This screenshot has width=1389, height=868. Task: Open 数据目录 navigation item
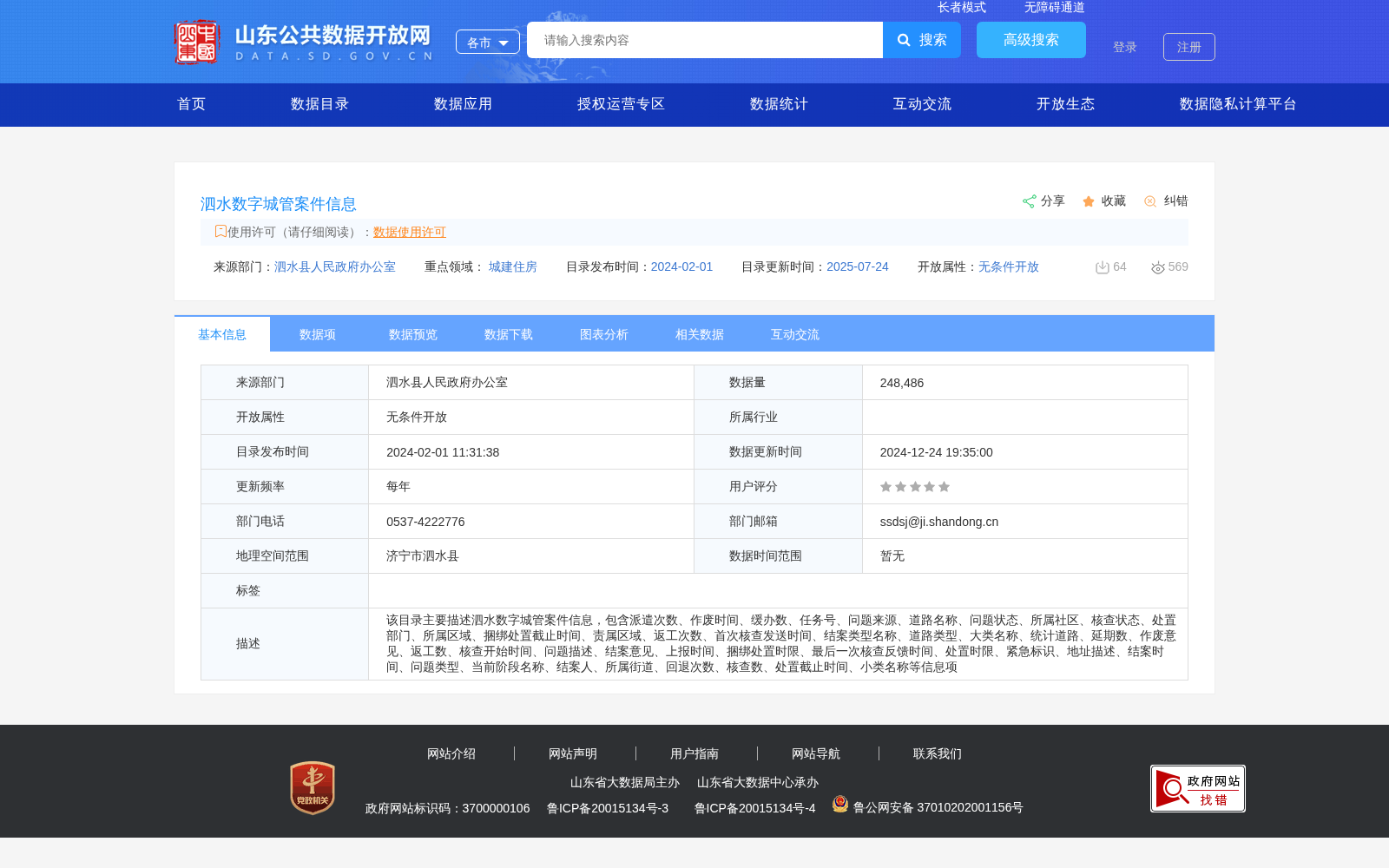pos(319,104)
